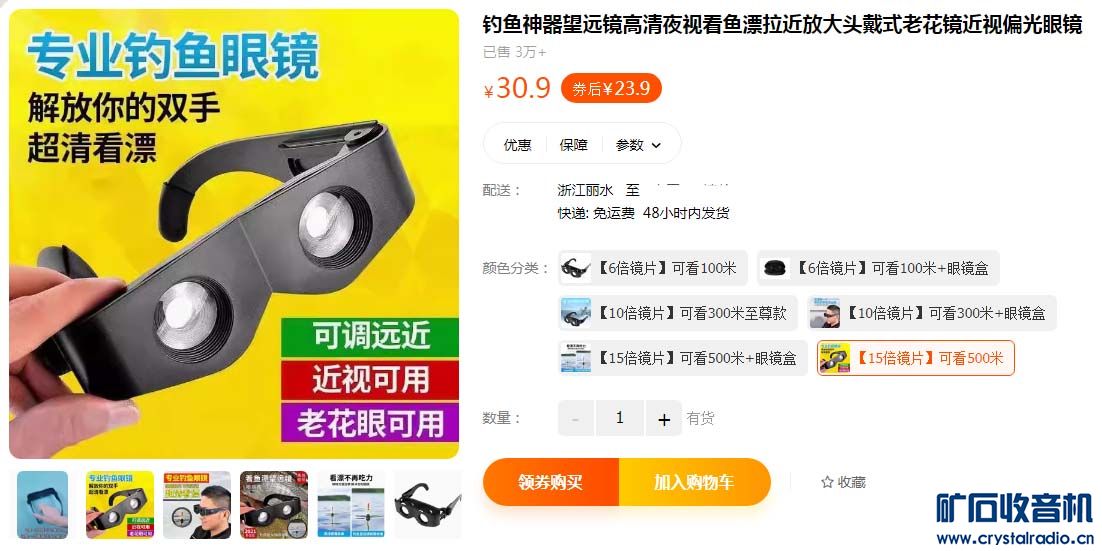View the fishing float comparison thumbnail

pos(351,505)
